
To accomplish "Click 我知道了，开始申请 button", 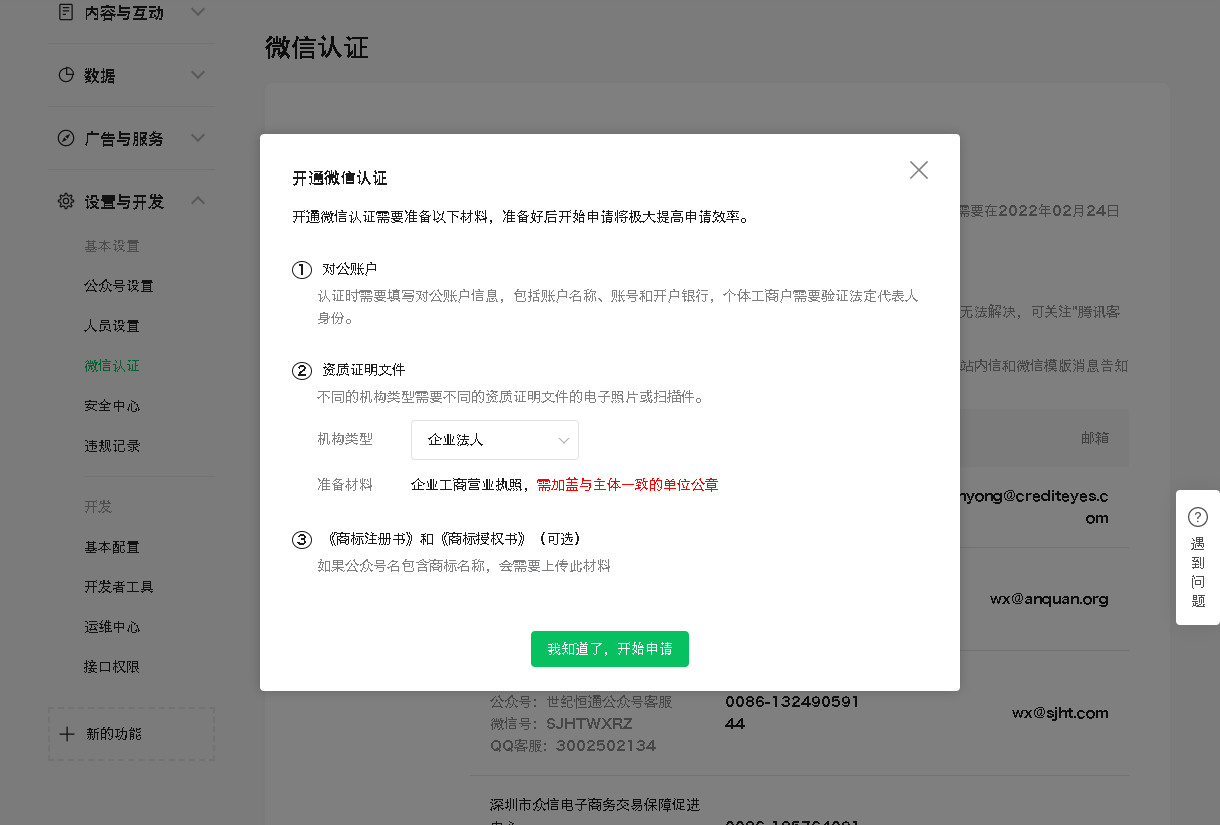I will (x=609, y=649).
